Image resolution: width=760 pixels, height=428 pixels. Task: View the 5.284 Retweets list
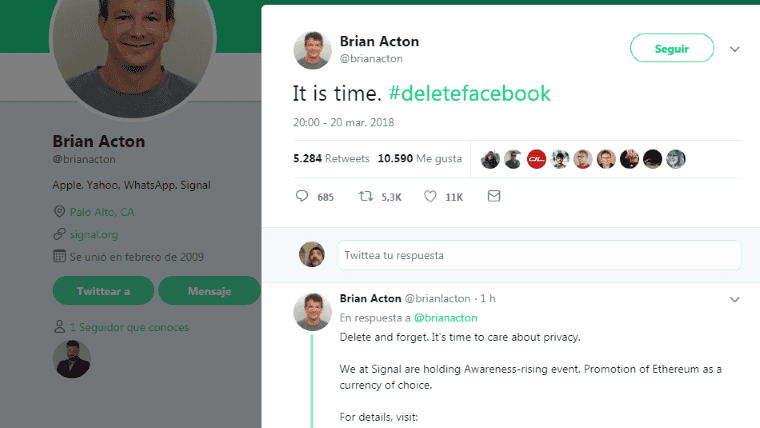pyautogui.click(x=331, y=158)
